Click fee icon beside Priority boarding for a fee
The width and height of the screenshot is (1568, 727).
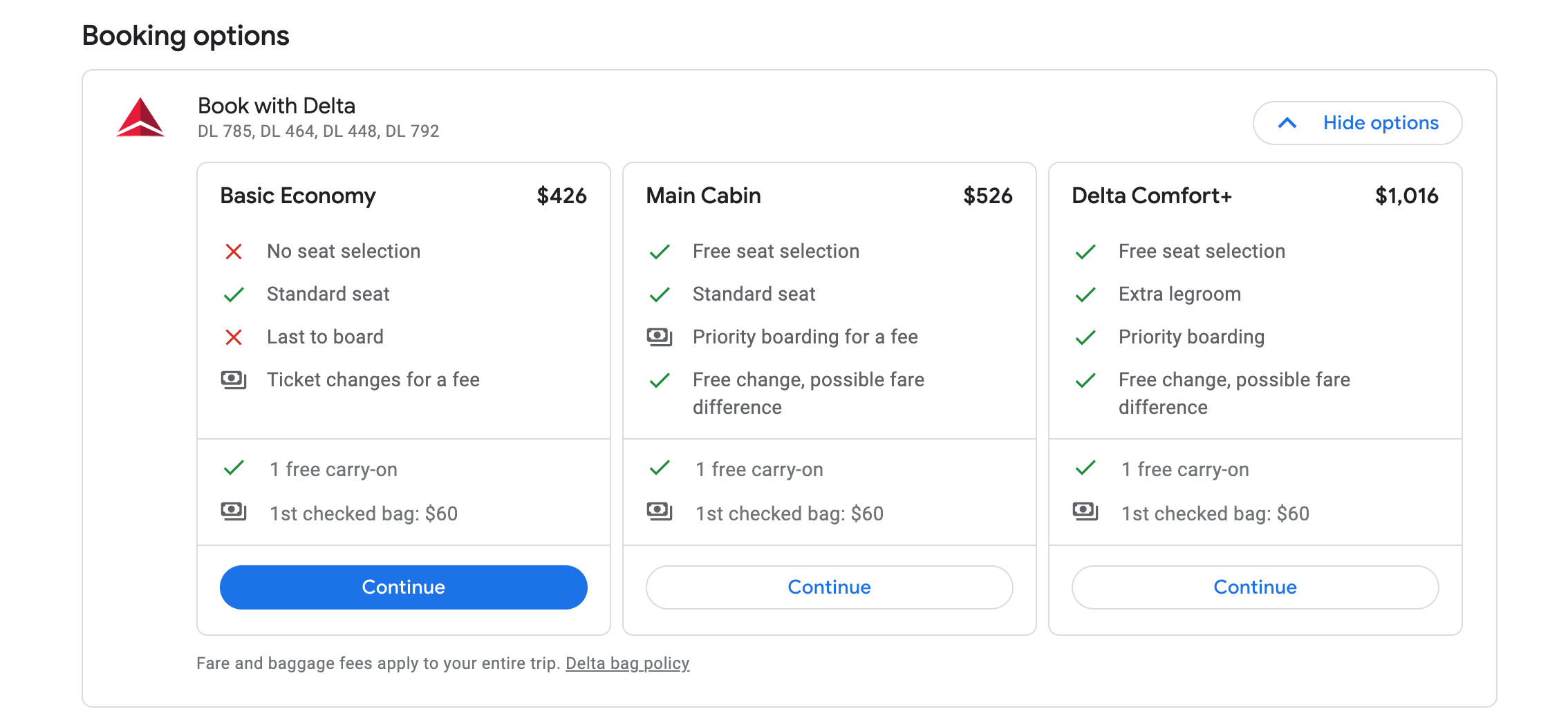pyautogui.click(x=660, y=337)
